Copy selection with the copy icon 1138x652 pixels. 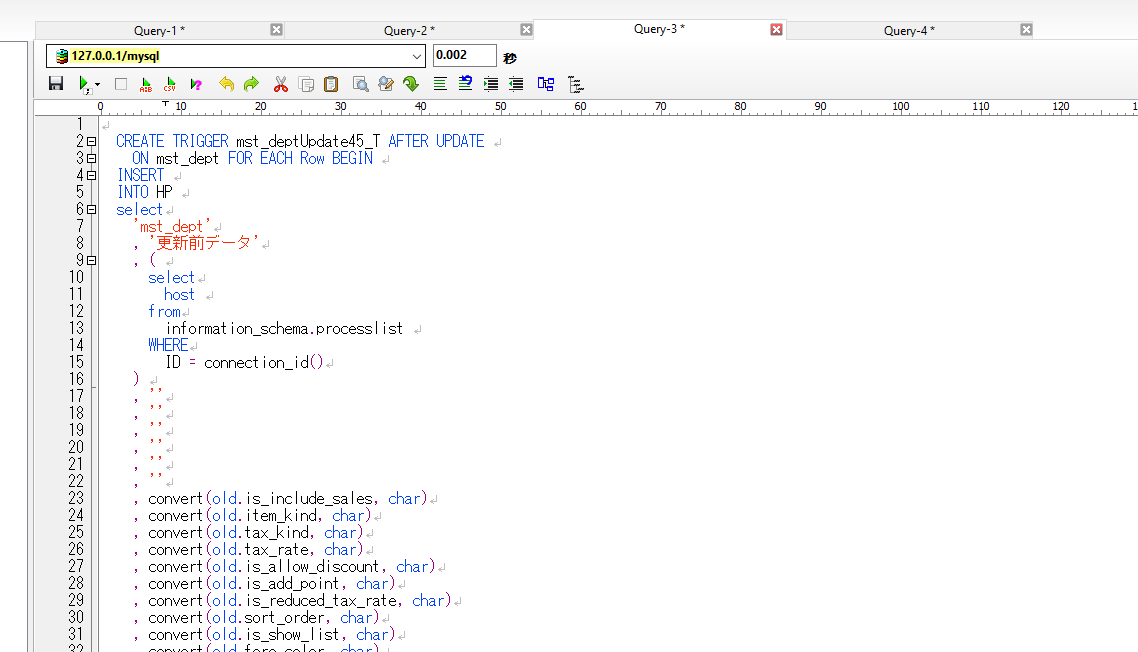pos(306,84)
